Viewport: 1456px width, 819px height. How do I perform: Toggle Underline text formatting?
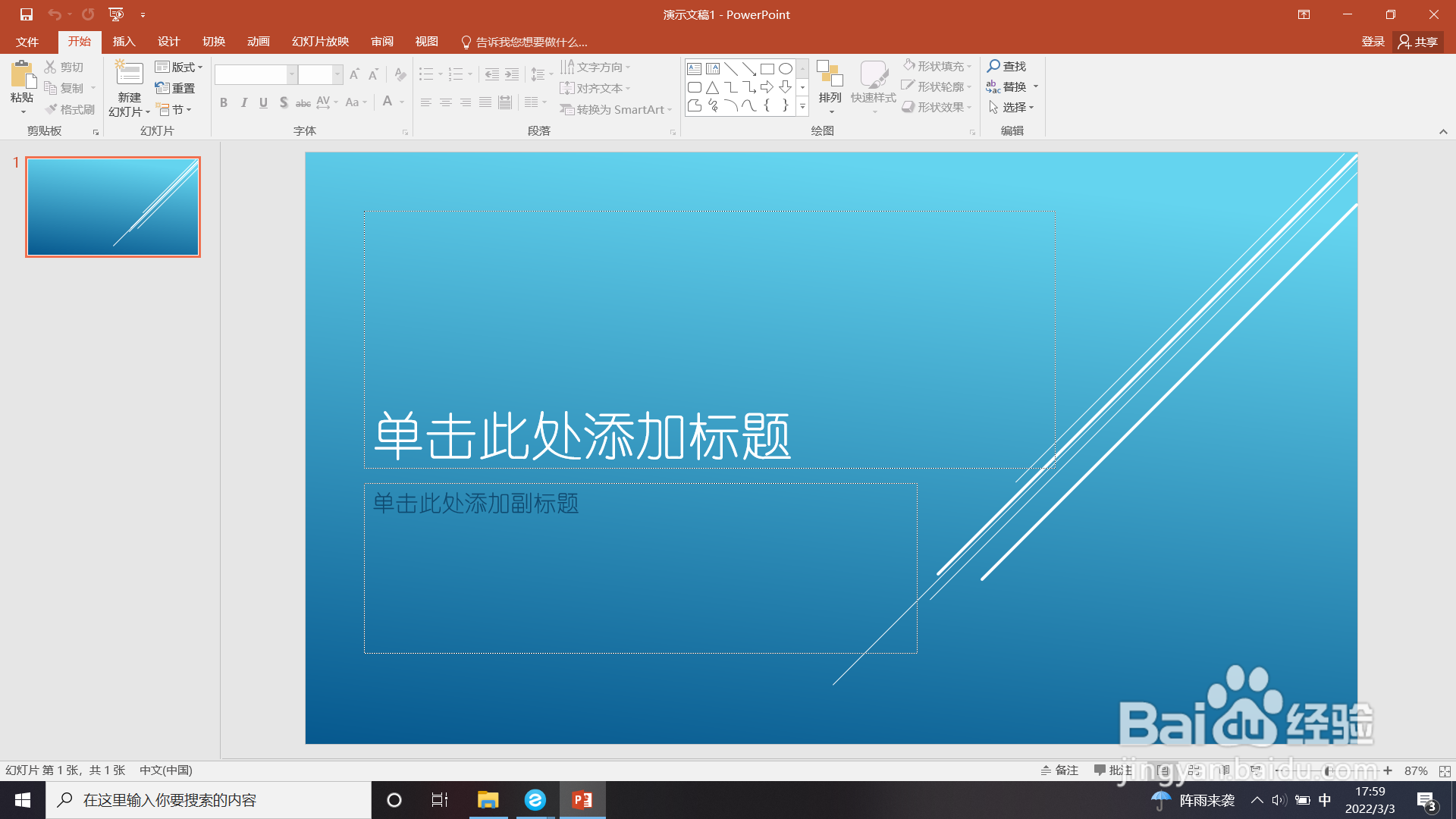coord(263,102)
